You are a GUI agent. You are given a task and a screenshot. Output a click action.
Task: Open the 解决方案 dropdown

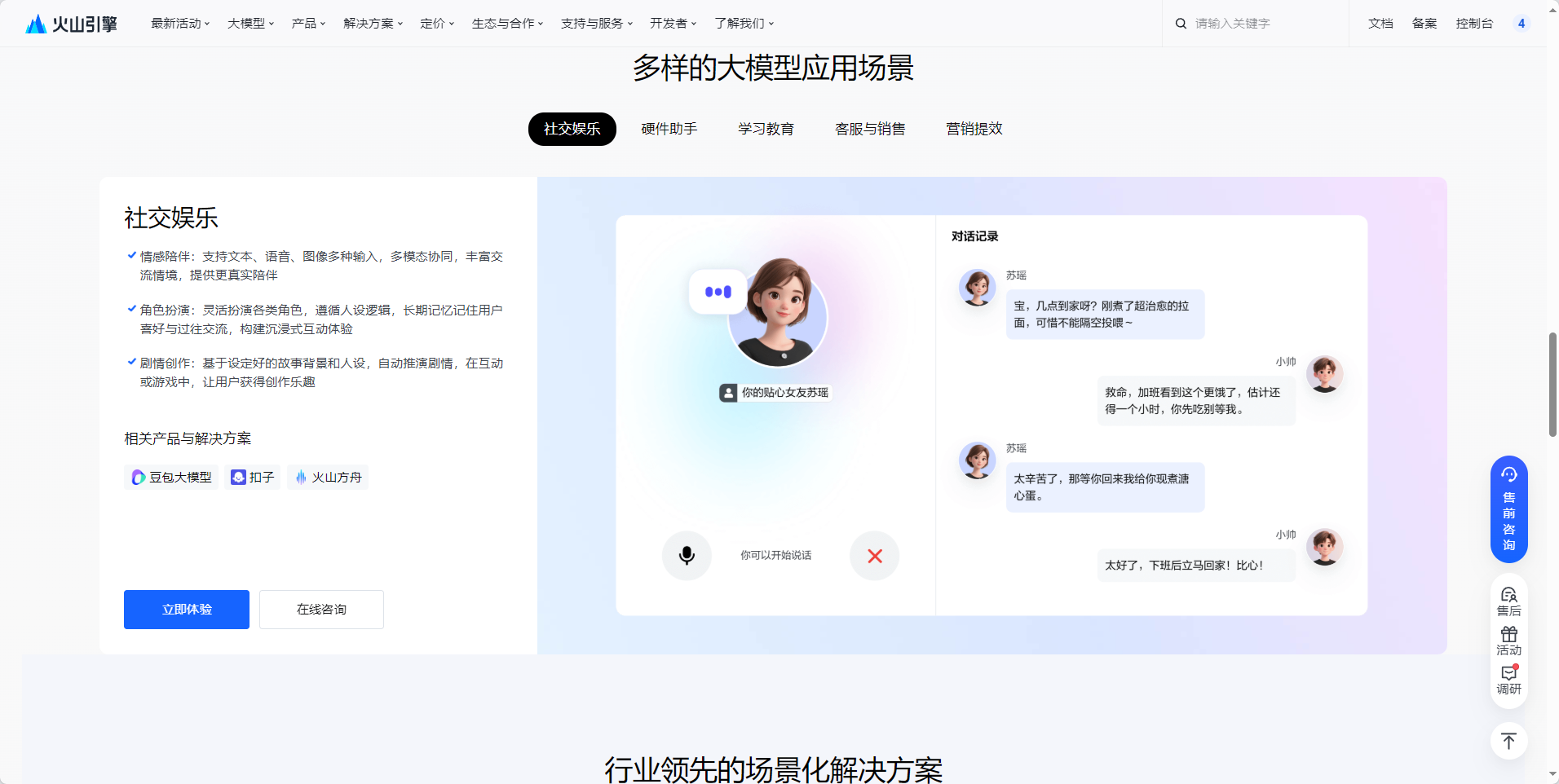pyautogui.click(x=373, y=24)
